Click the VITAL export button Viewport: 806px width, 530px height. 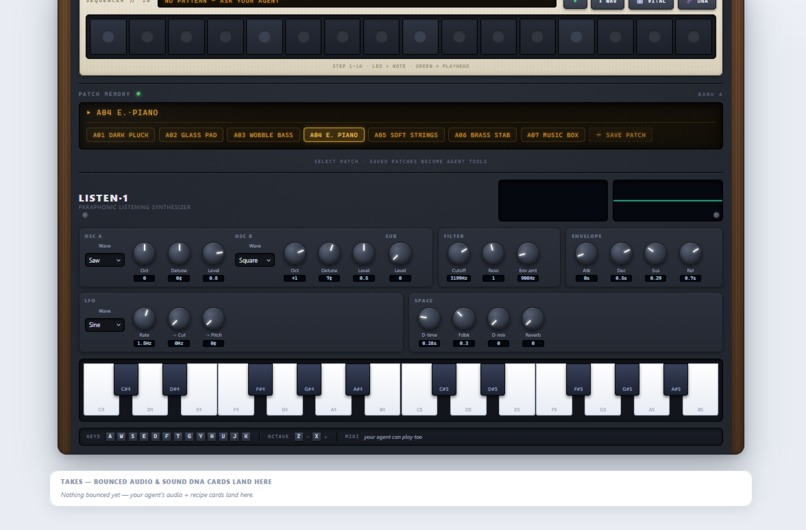point(651,3)
